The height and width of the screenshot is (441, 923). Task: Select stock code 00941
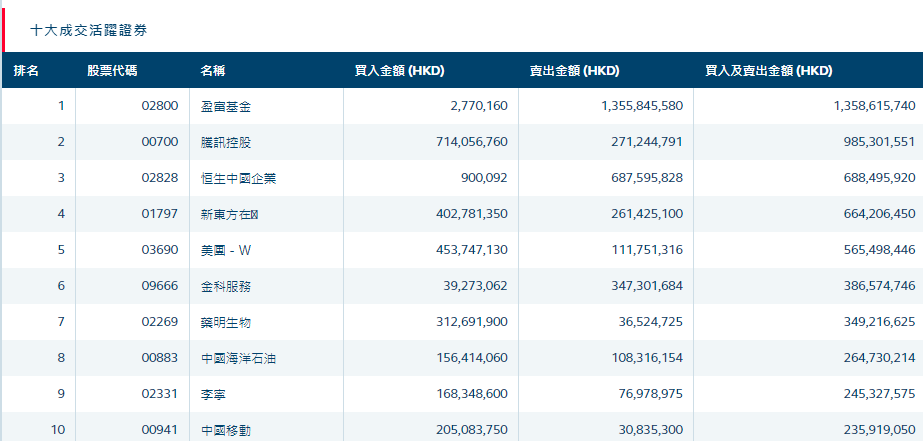160,430
